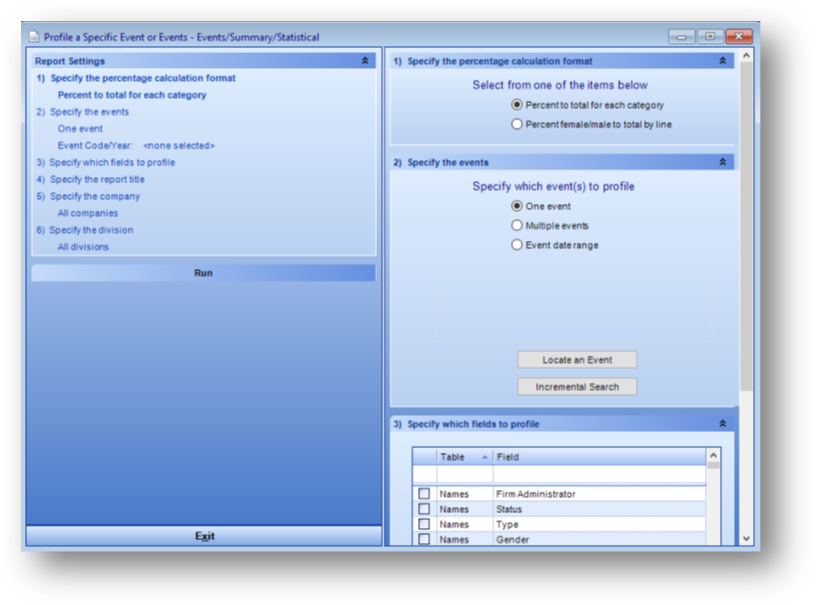The image size is (816, 605).
Task: Sort by the Field column header
Action: click(600, 457)
